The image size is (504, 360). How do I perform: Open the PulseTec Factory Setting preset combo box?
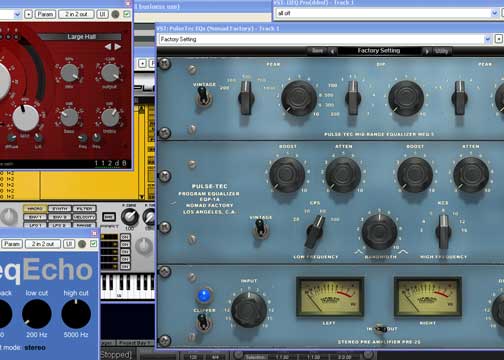(325, 39)
